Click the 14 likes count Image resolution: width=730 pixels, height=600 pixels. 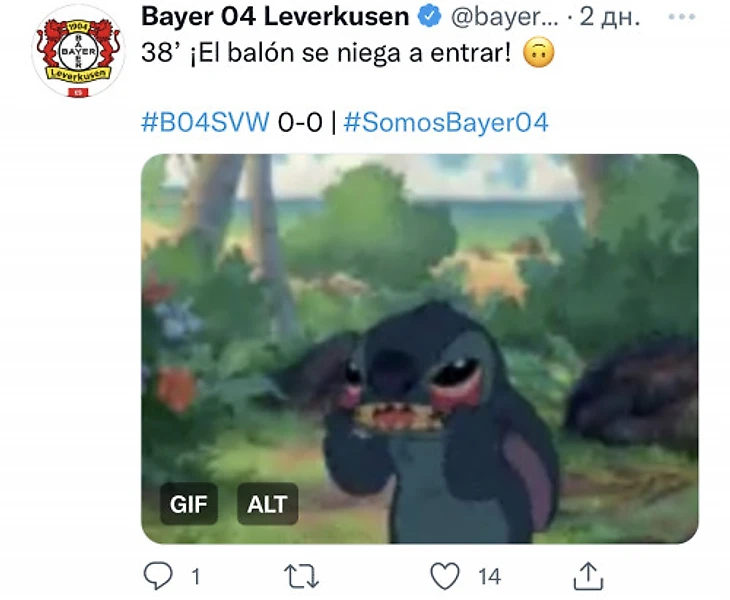click(x=490, y=577)
